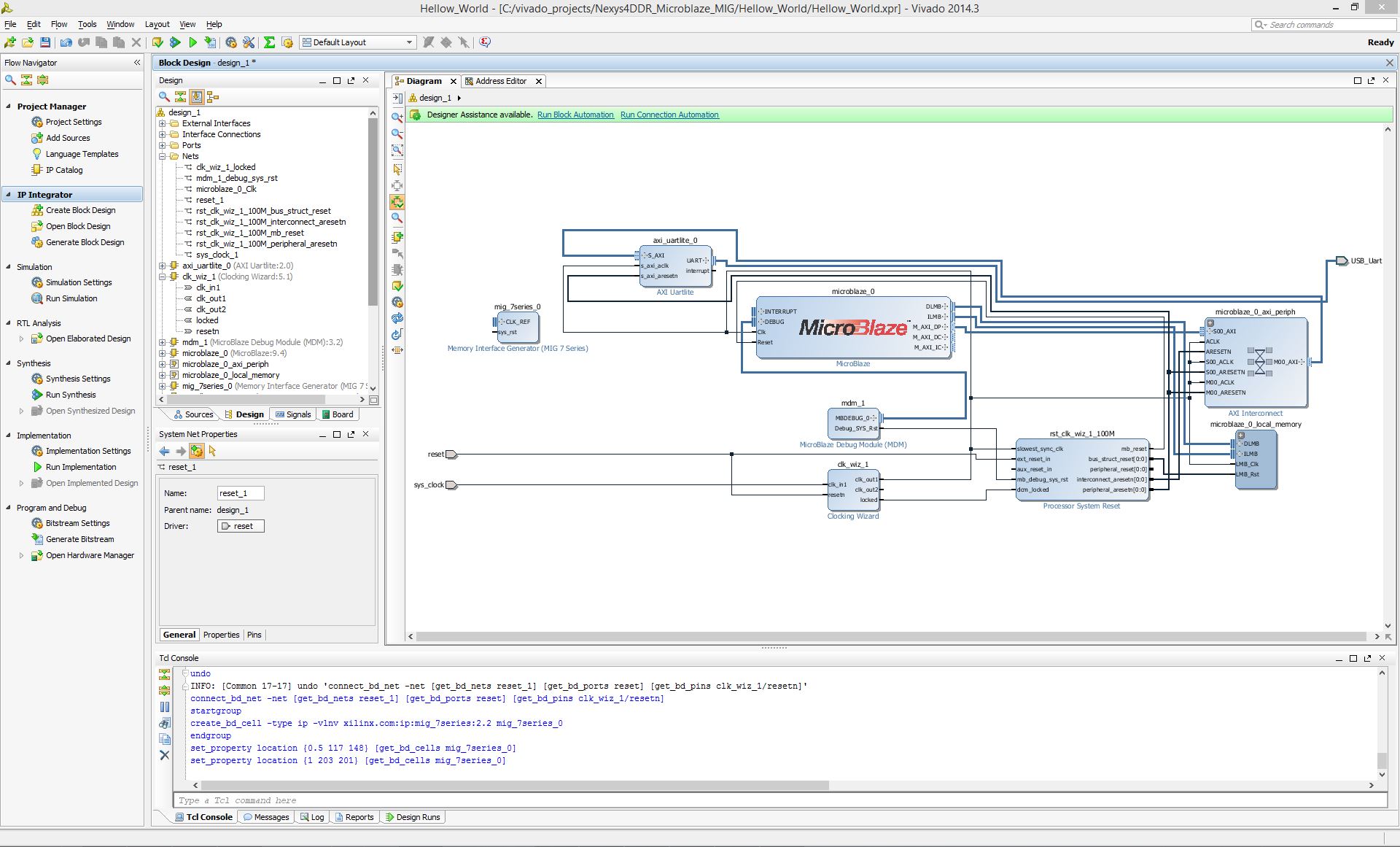
Task: Switch to the Messages tab
Action: pyautogui.click(x=266, y=817)
